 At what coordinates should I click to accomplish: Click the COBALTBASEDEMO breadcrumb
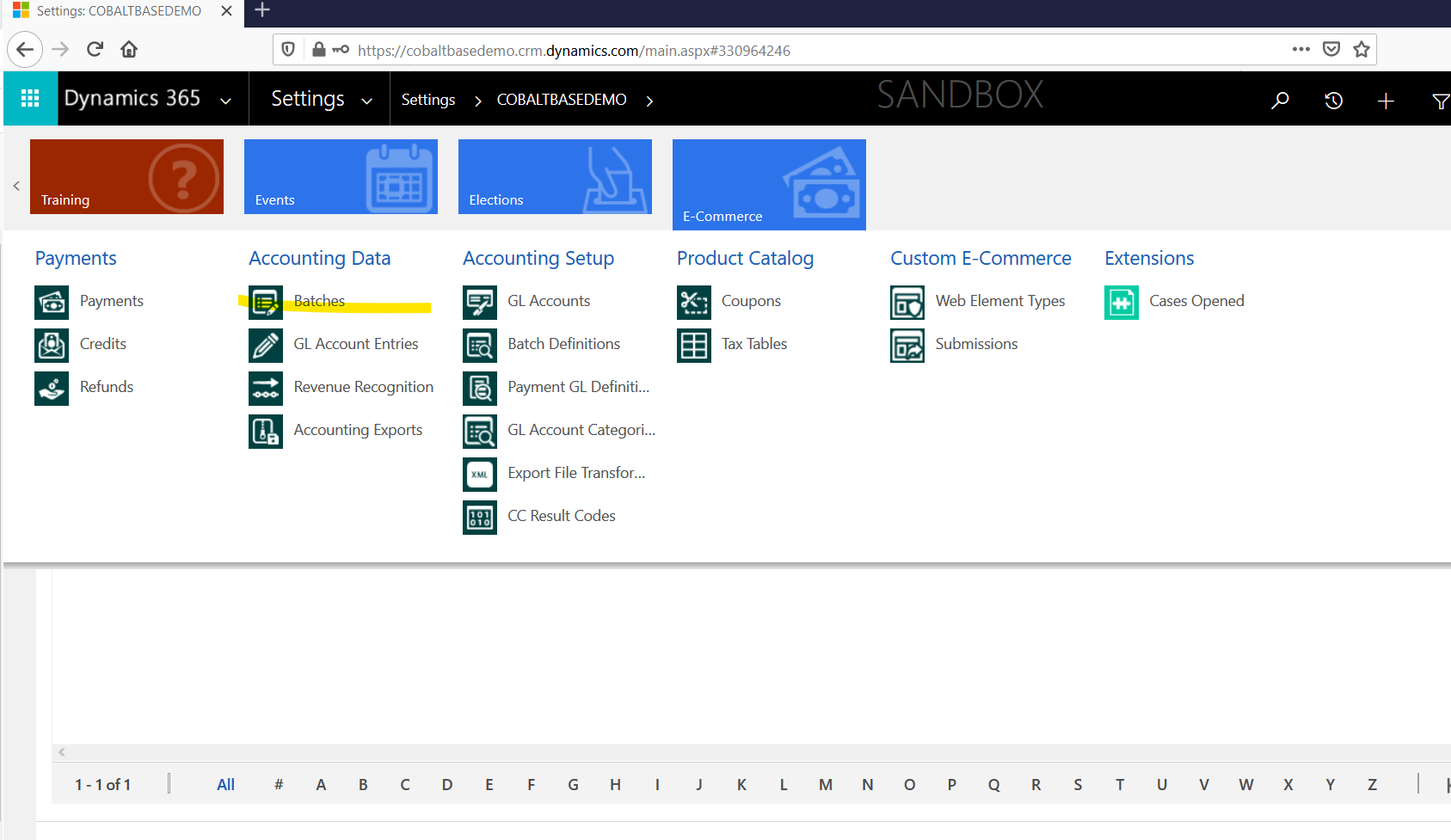pyautogui.click(x=562, y=100)
